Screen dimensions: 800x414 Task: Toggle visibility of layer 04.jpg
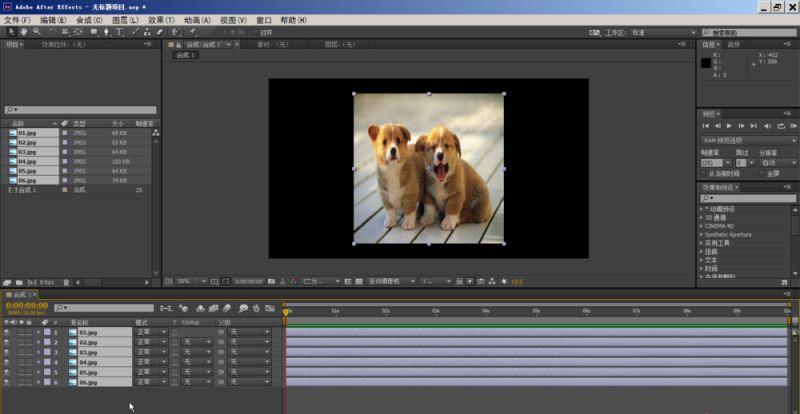[6, 362]
